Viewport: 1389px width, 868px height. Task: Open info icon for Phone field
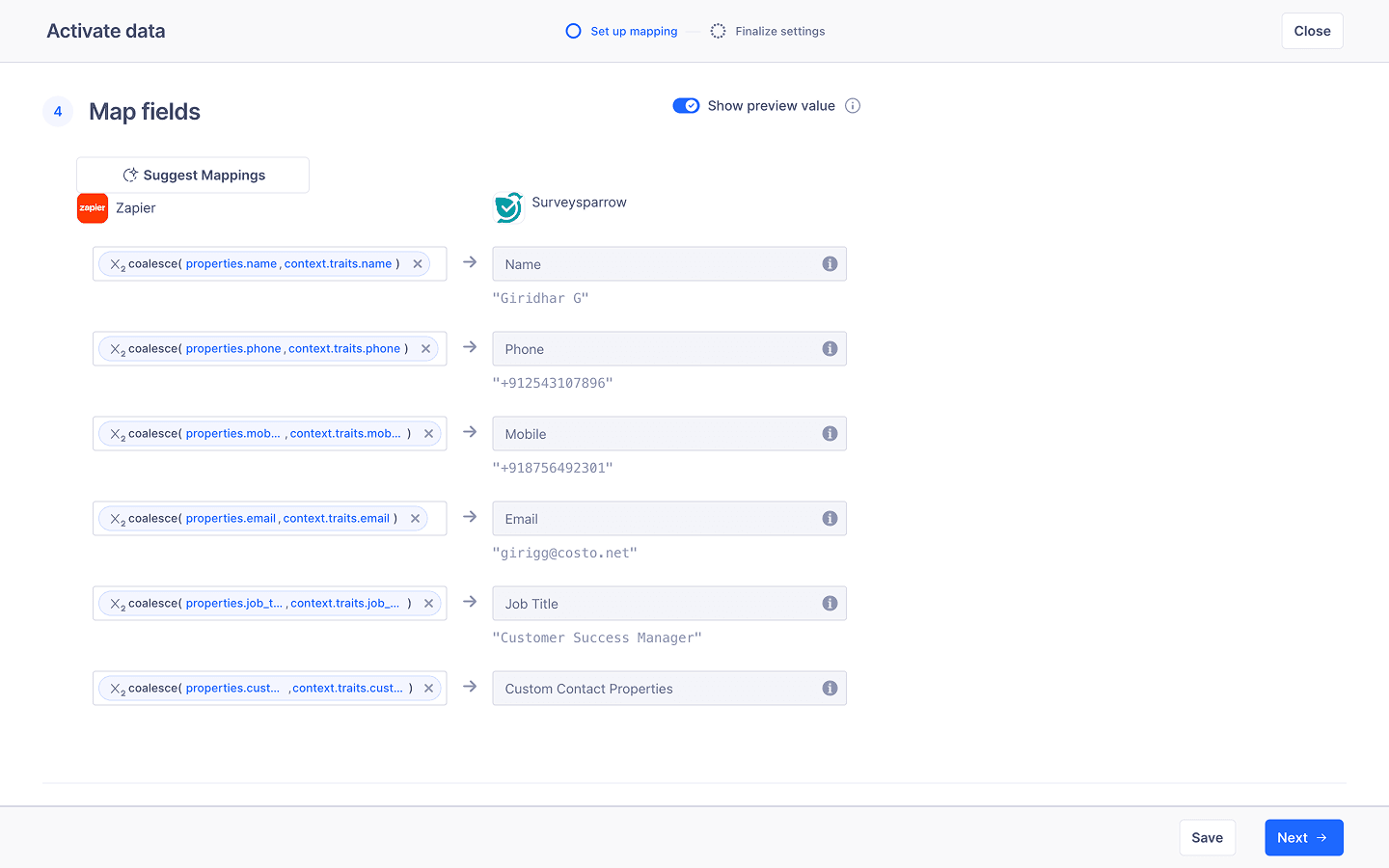tap(830, 349)
